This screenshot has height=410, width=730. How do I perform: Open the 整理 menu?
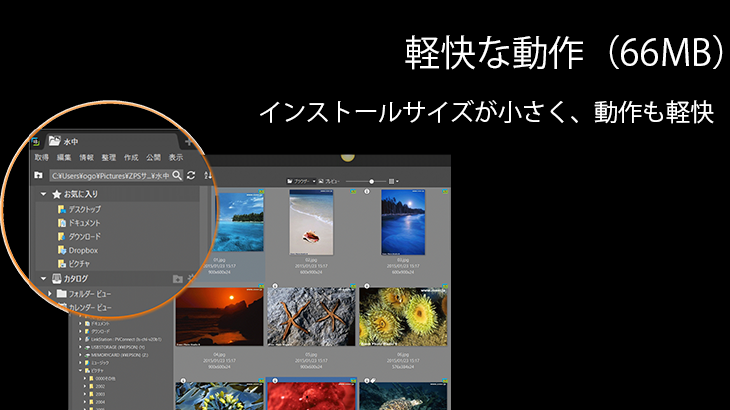pos(108,157)
